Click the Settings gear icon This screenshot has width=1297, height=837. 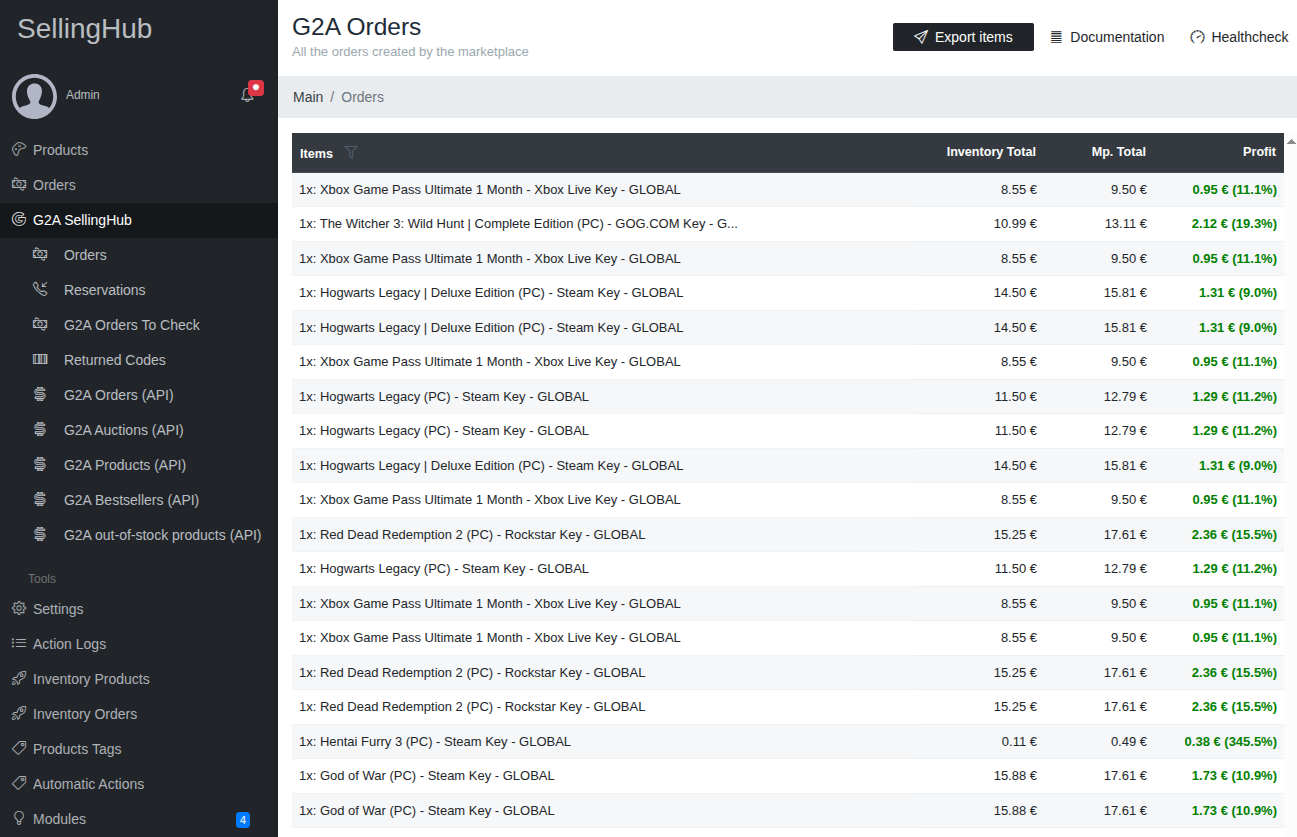tap(18, 608)
